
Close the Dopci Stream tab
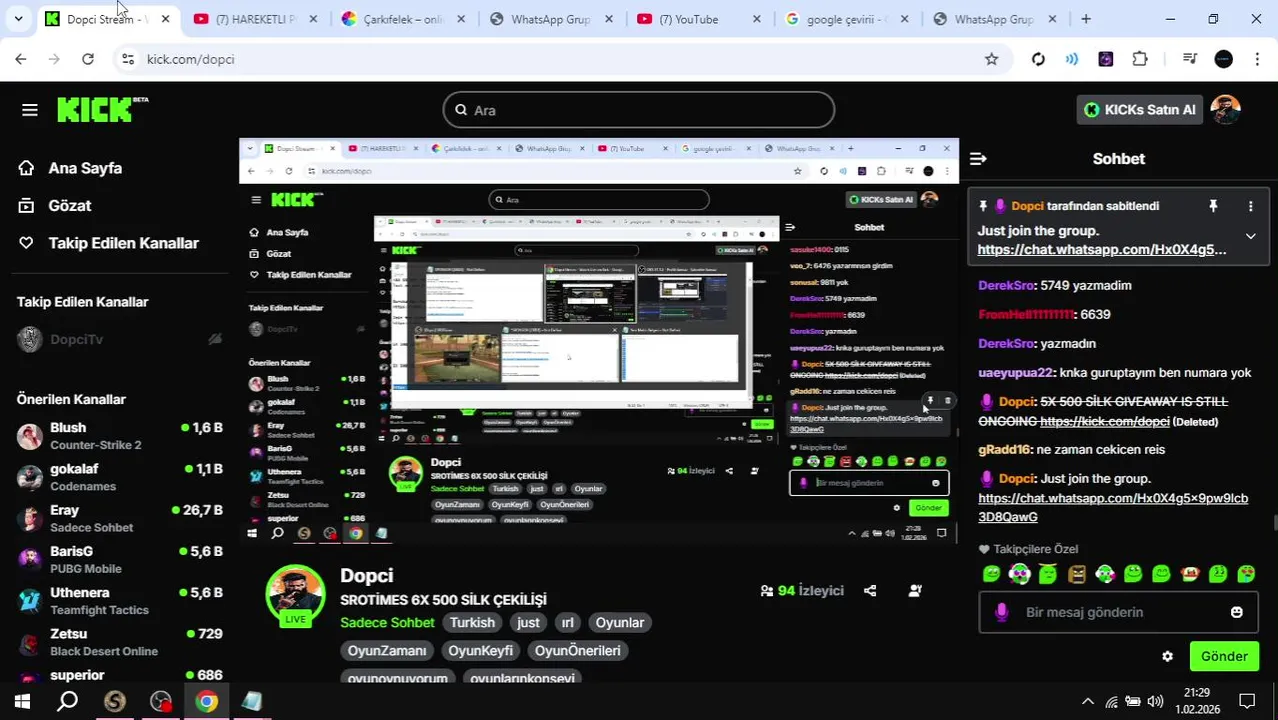[x=165, y=19]
